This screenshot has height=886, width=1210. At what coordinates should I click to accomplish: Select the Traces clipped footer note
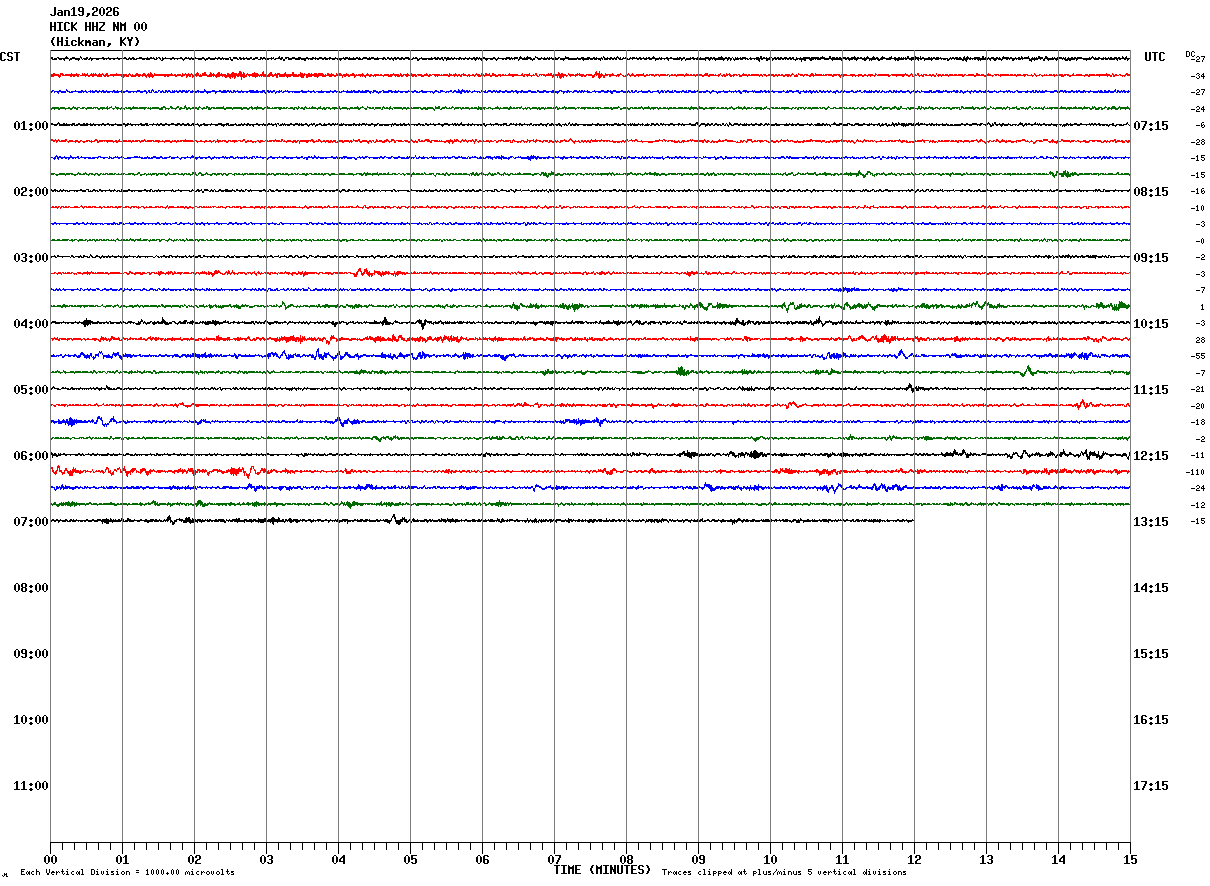point(784,873)
